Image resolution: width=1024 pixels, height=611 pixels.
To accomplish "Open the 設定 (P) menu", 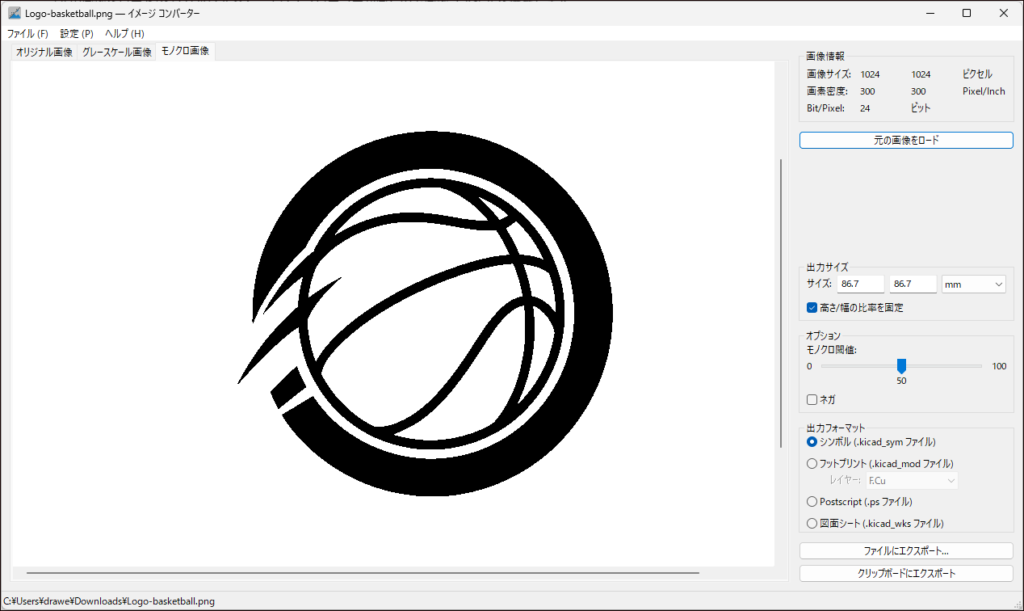I will pyautogui.click(x=76, y=33).
